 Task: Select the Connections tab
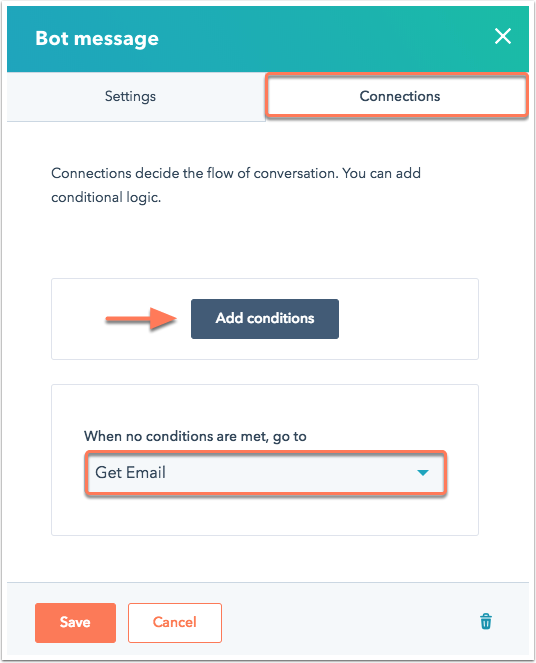coord(397,96)
